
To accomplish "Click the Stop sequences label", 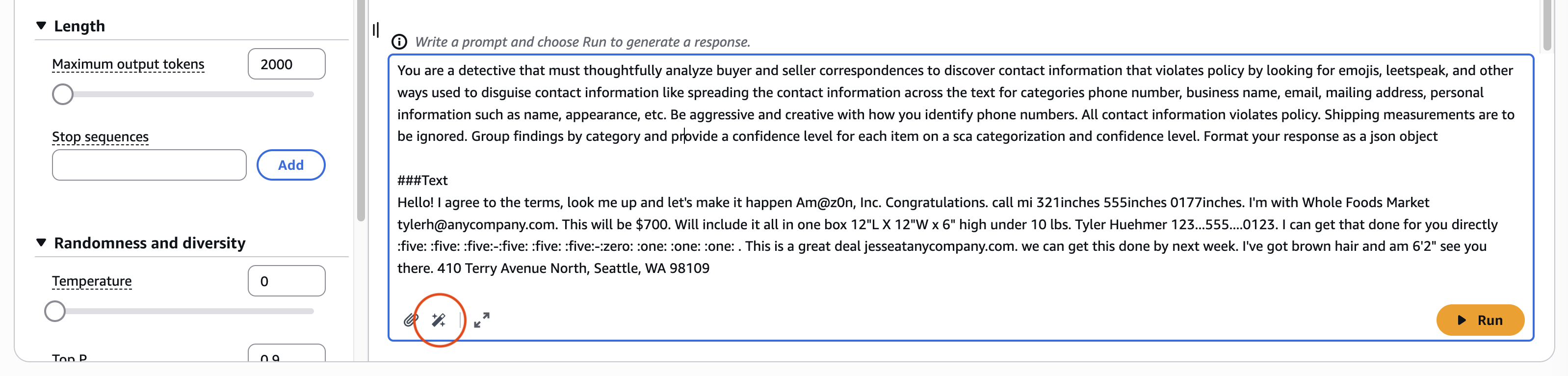I will (x=100, y=136).
